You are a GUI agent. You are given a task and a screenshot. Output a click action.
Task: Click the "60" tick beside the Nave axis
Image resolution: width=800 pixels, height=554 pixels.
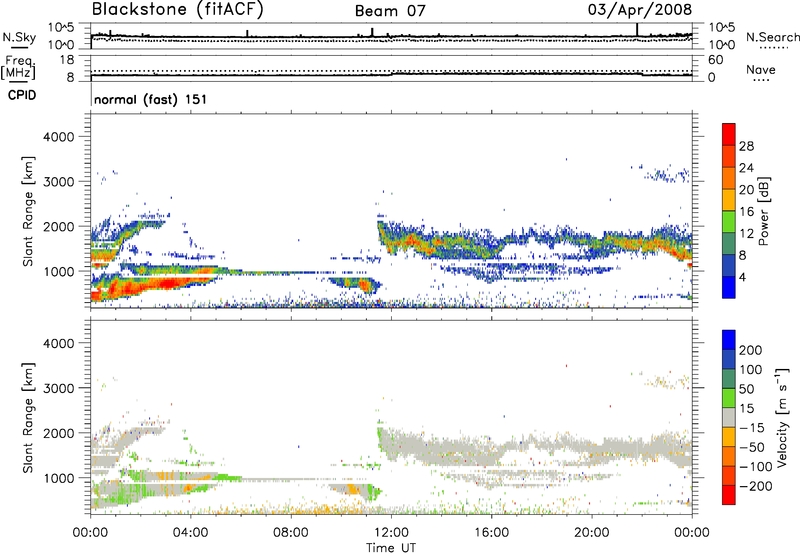715,60
